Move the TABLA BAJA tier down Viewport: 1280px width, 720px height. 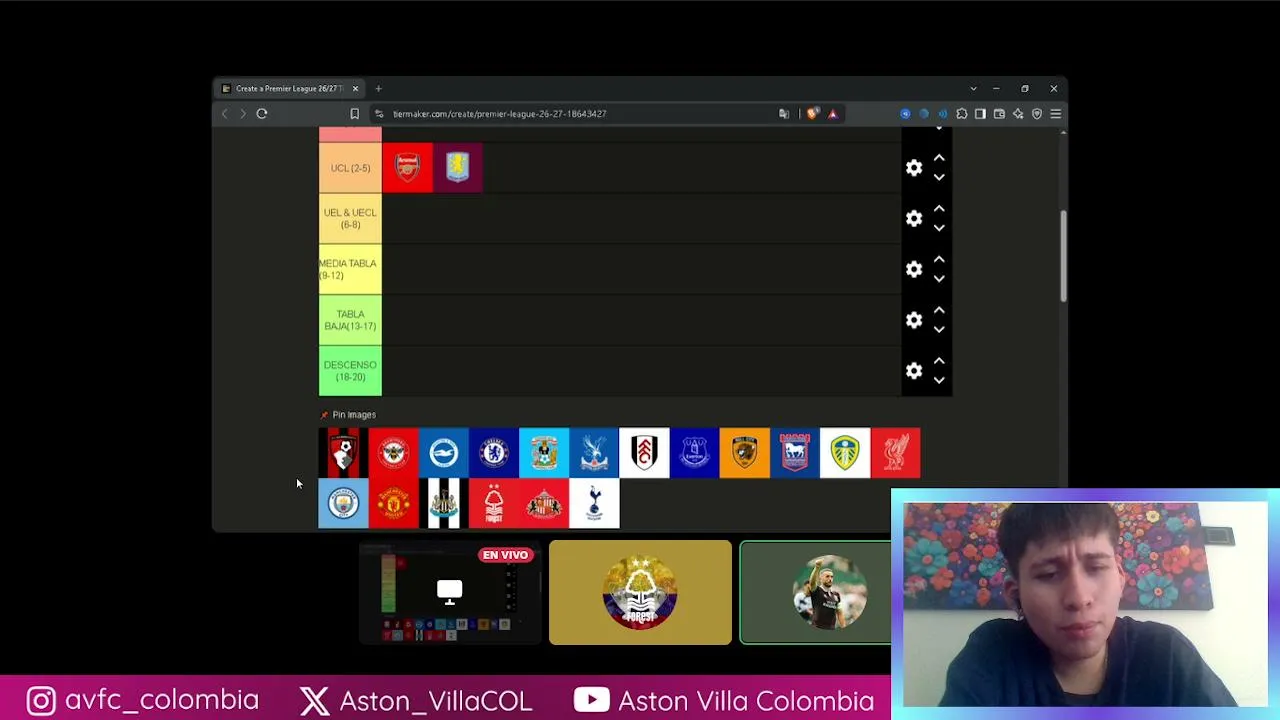tap(939, 330)
